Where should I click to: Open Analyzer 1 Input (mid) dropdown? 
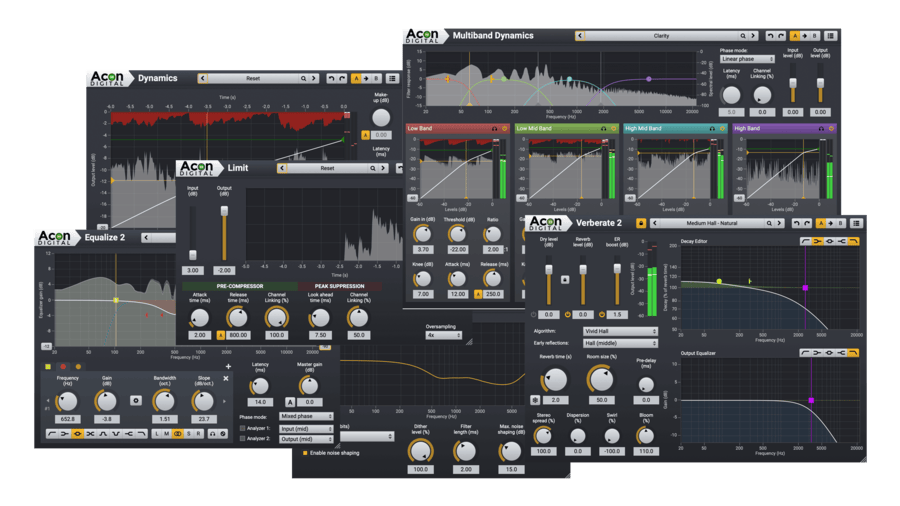coord(306,429)
